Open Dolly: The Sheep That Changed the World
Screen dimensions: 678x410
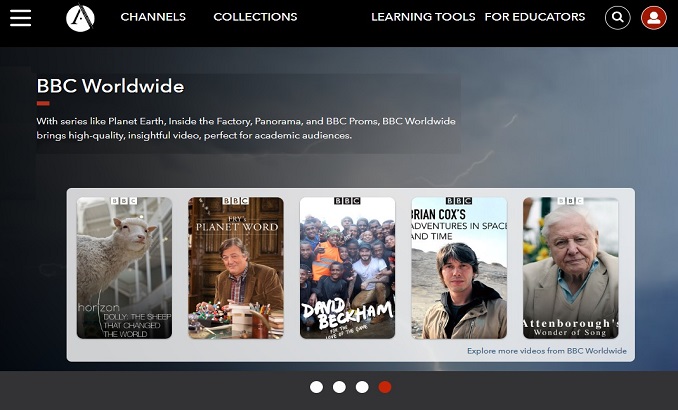pos(125,268)
